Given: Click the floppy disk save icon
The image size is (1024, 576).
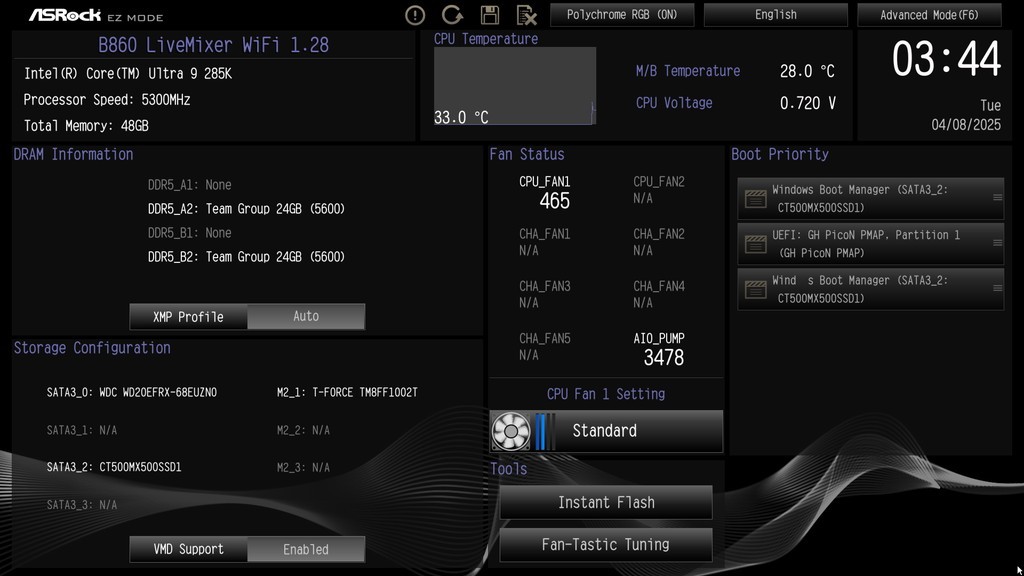Looking at the screenshot, I should tap(490, 14).
